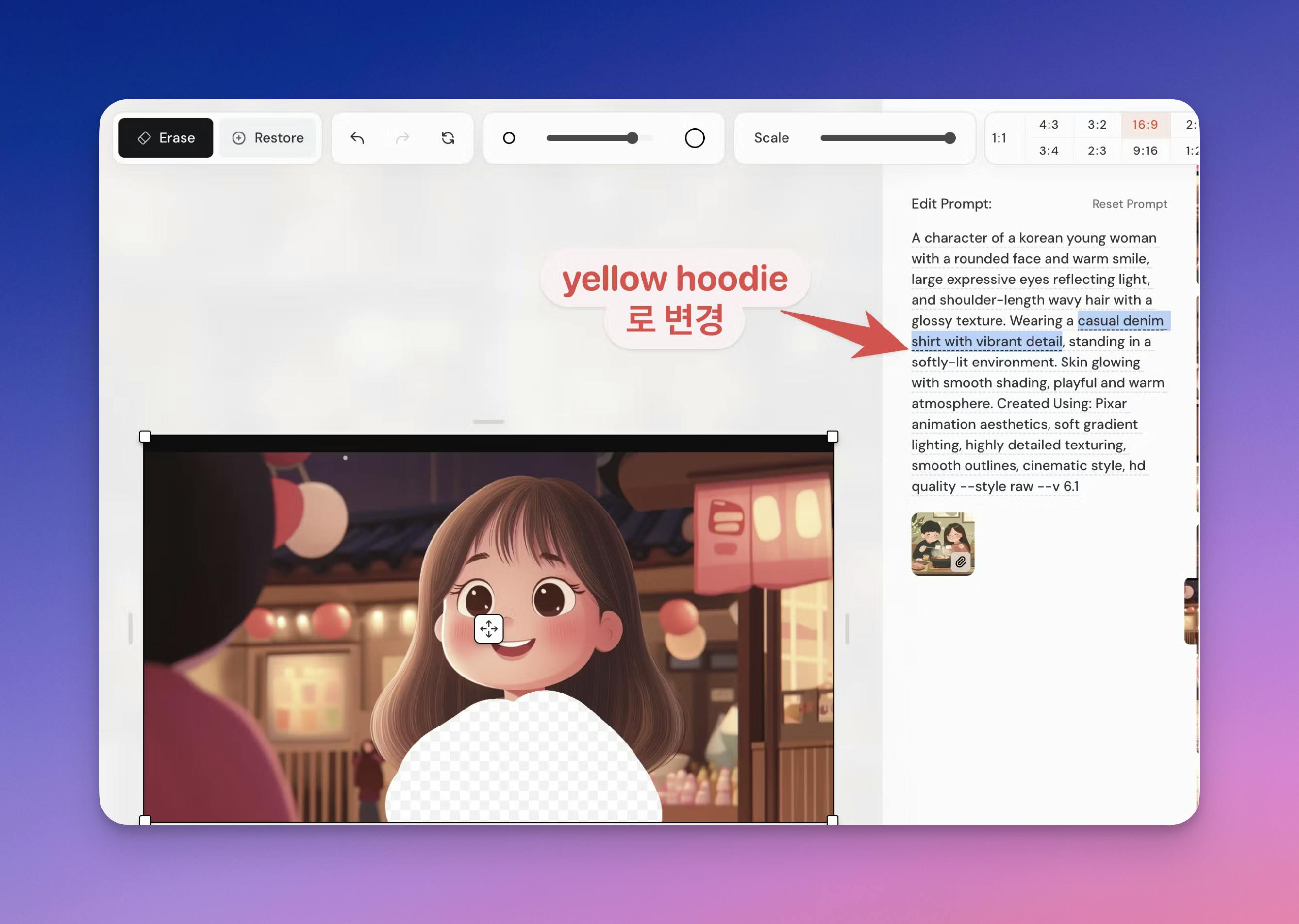Pick the 2:3 aspect ratio
This screenshot has width=1299, height=924.
click(x=1097, y=151)
